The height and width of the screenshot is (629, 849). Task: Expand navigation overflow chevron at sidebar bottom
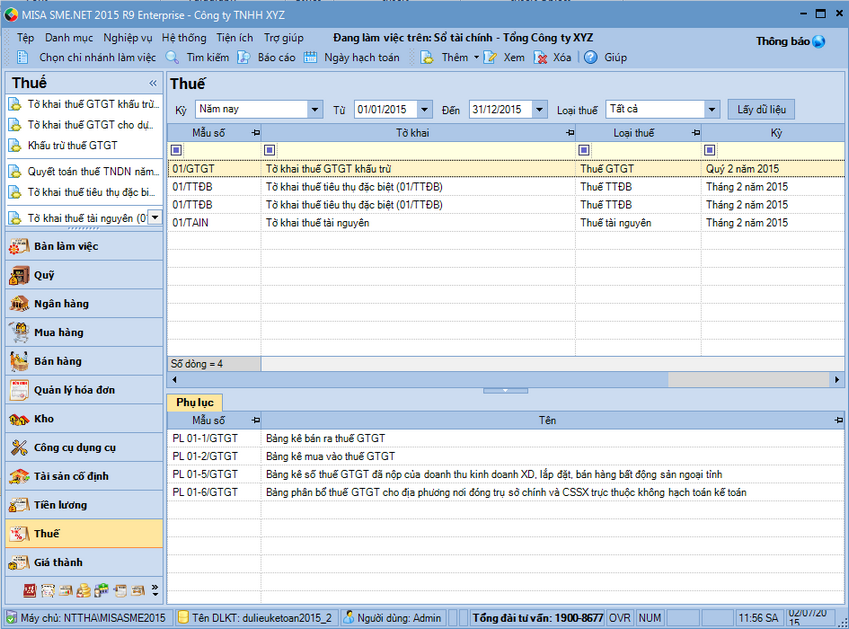(x=155, y=591)
